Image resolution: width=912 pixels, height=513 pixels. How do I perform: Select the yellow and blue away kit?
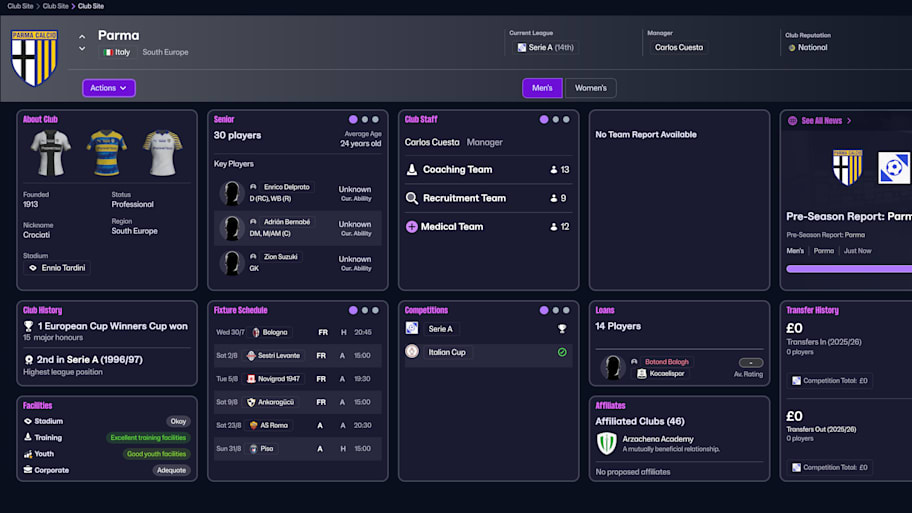106,153
